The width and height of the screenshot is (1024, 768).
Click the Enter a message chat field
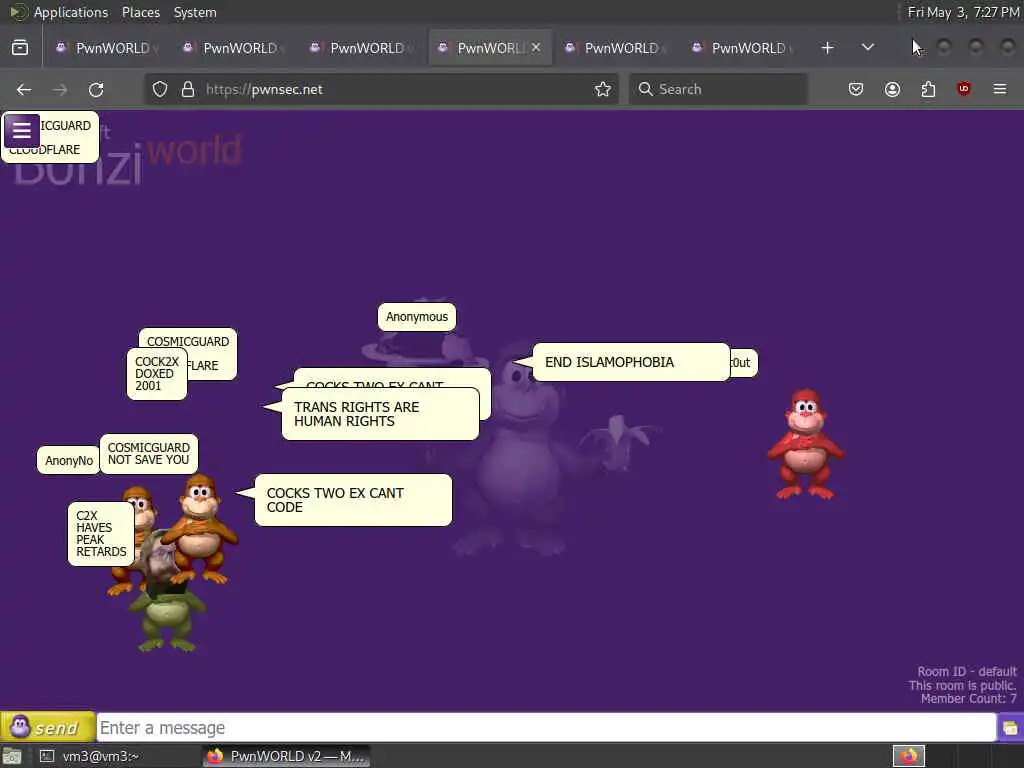pyautogui.click(x=546, y=728)
